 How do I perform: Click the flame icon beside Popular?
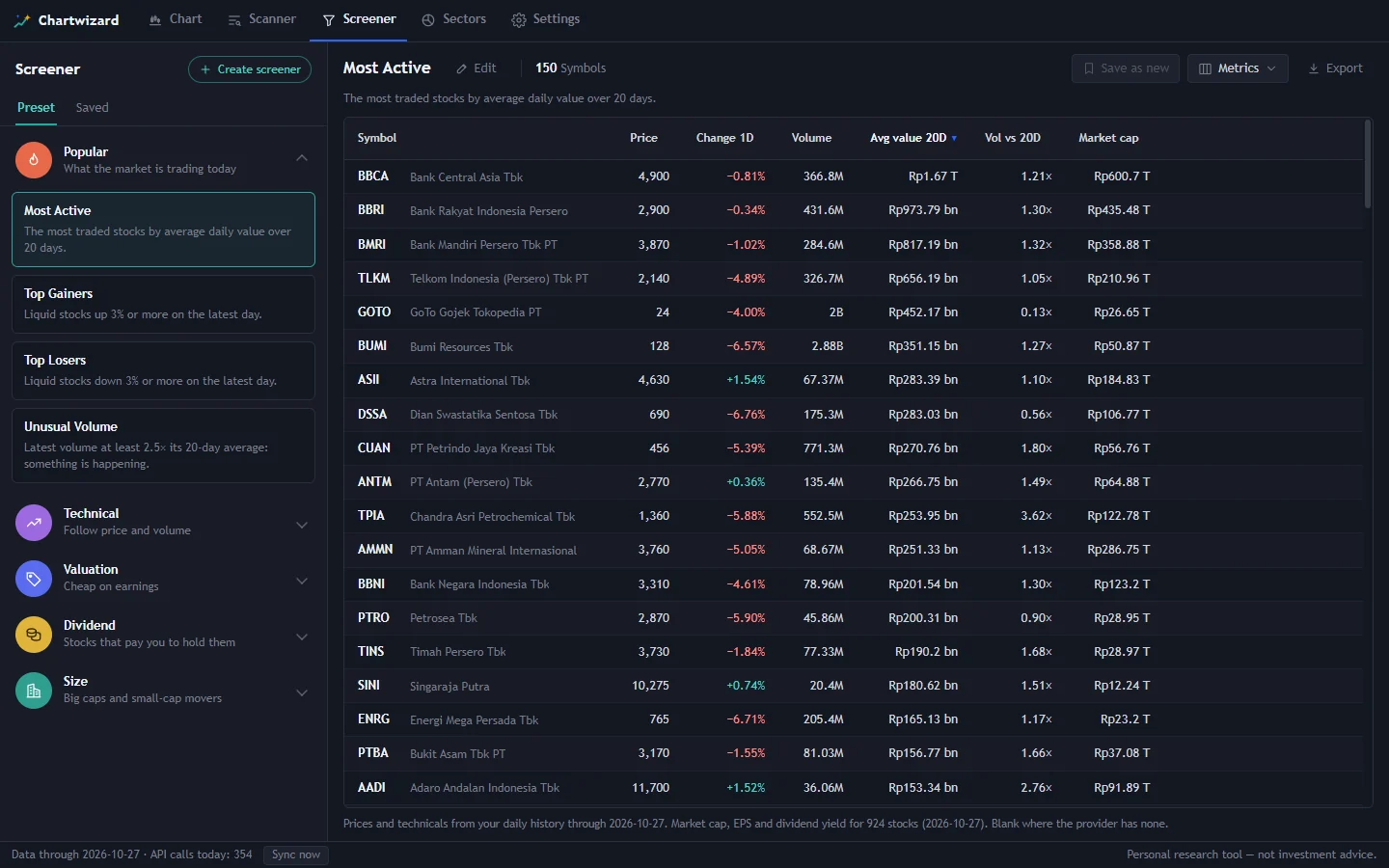click(34, 159)
